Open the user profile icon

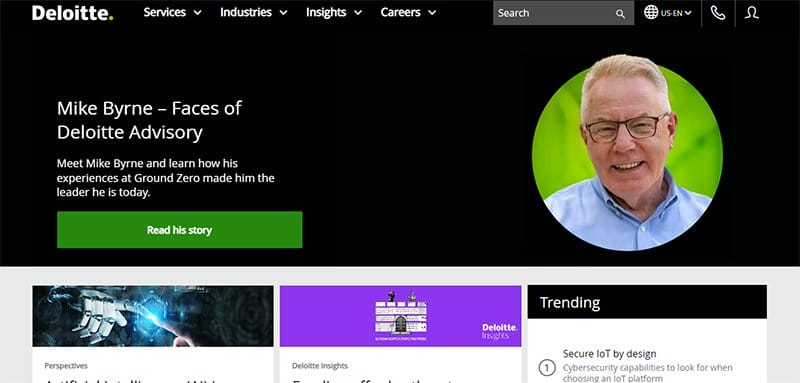752,13
